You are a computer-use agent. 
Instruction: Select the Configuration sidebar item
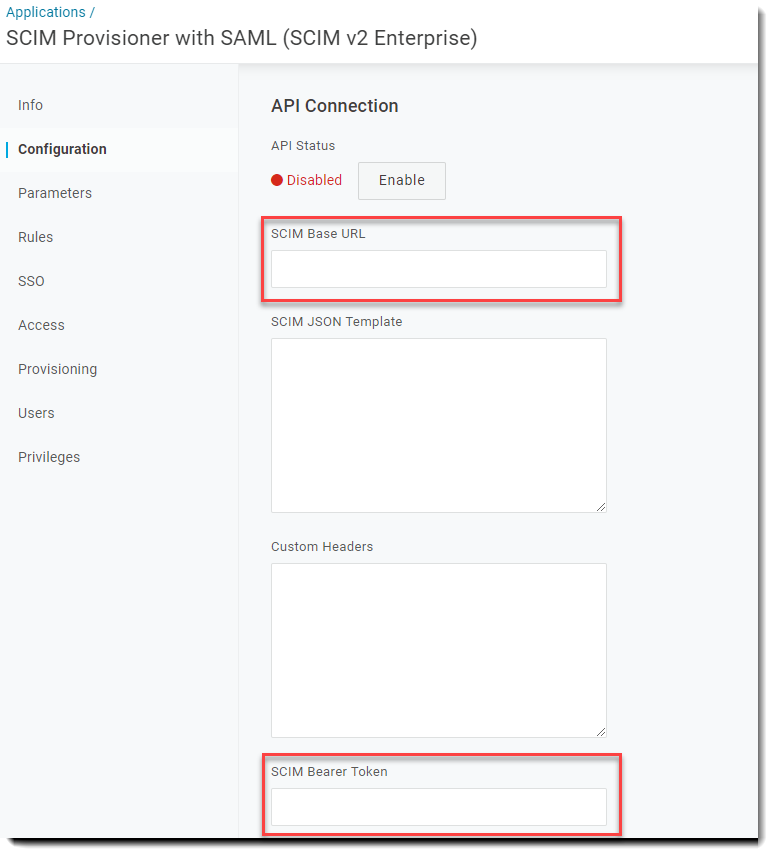[62, 149]
